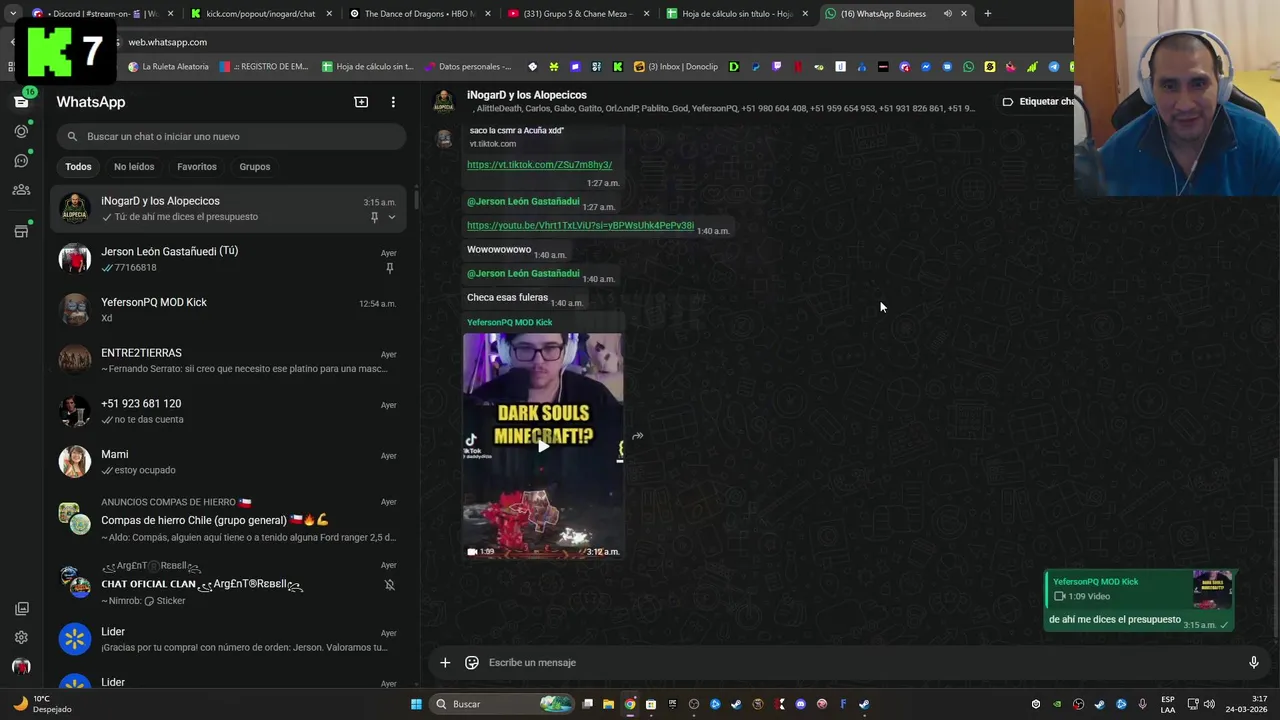Open the youtu.be link in chat

point(580,226)
